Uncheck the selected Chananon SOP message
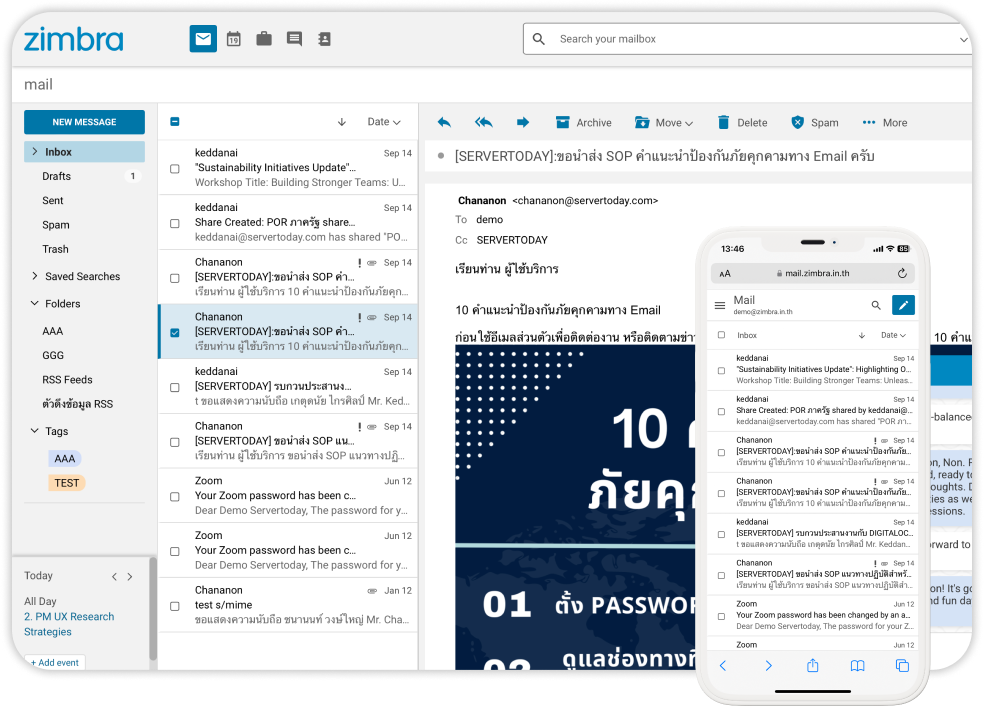The height and width of the screenshot is (706, 984). pyautogui.click(x=175, y=333)
